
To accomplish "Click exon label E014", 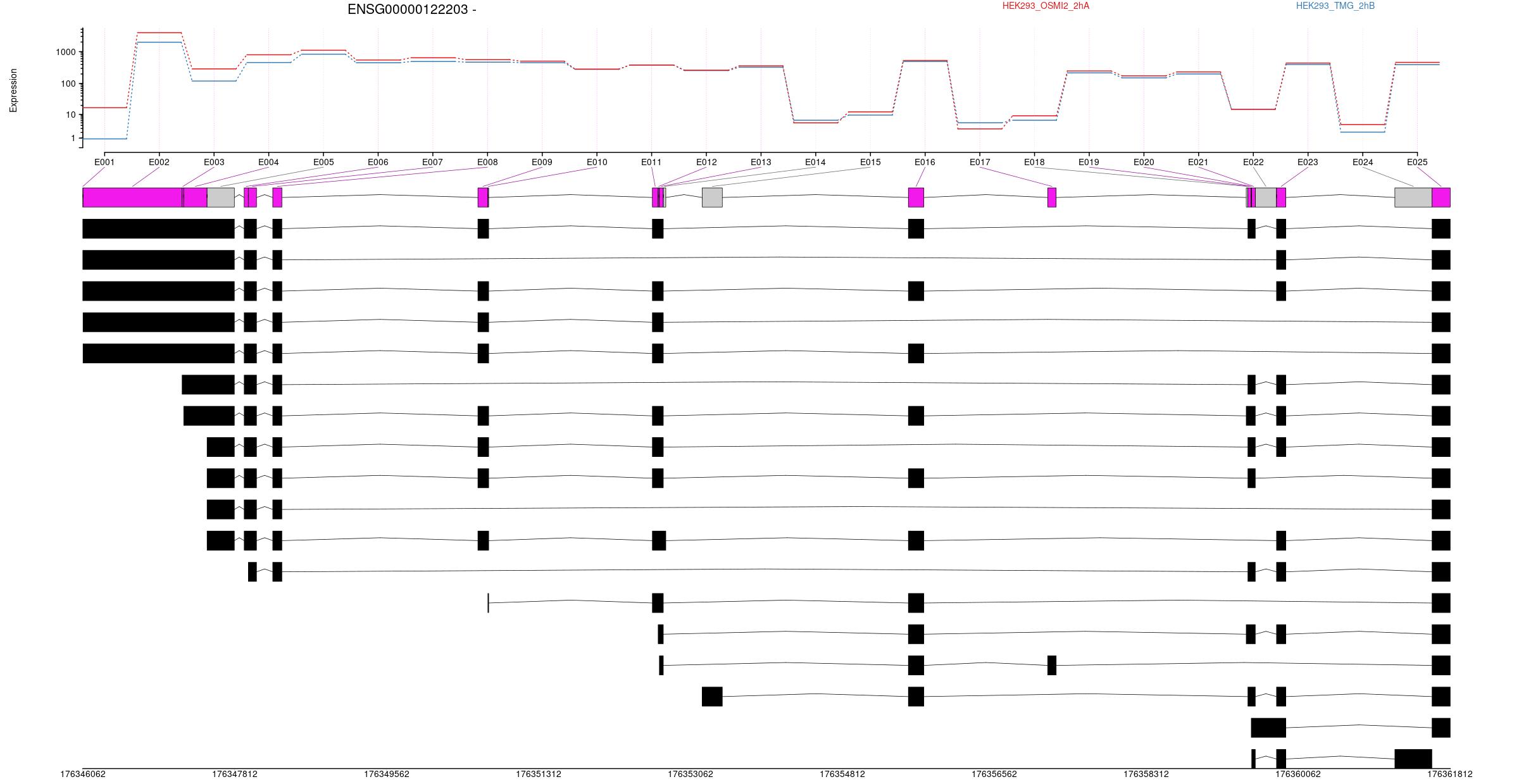I will (x=815, y=162).
